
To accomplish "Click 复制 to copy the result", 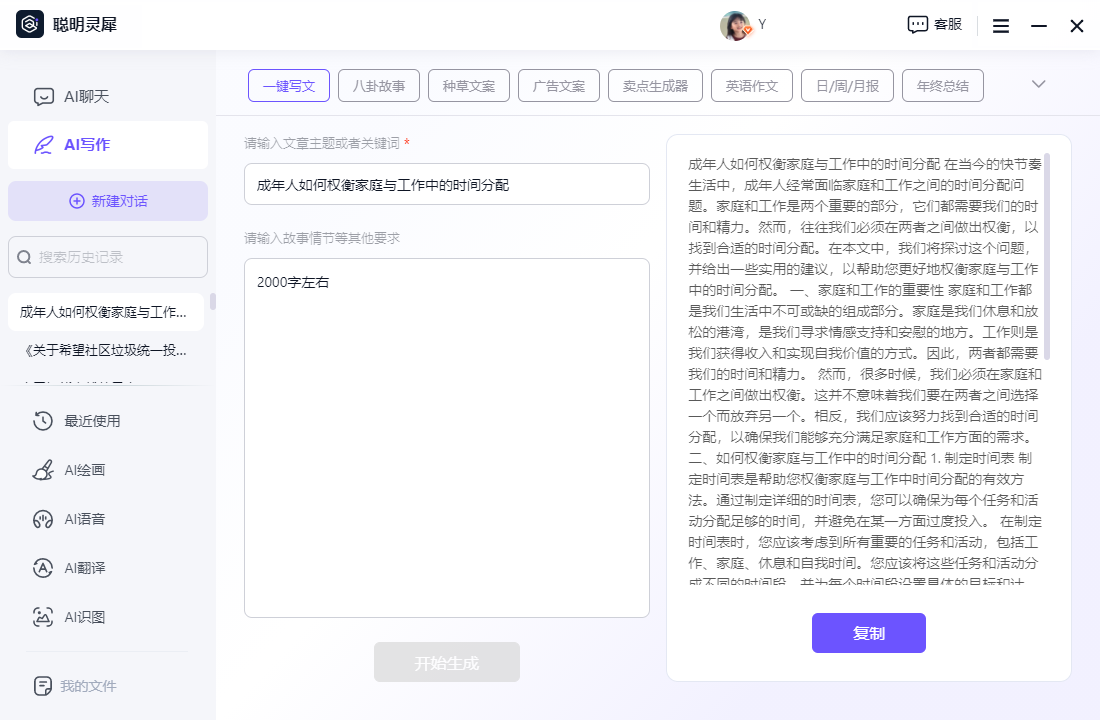I will click(x=868, y=633).
